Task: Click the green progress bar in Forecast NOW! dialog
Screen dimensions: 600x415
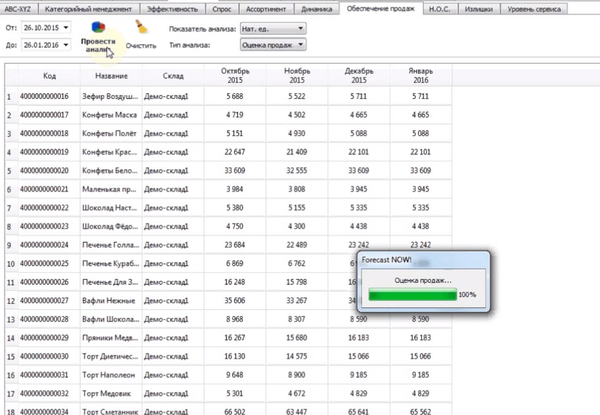Action: [x=412, y=295]
